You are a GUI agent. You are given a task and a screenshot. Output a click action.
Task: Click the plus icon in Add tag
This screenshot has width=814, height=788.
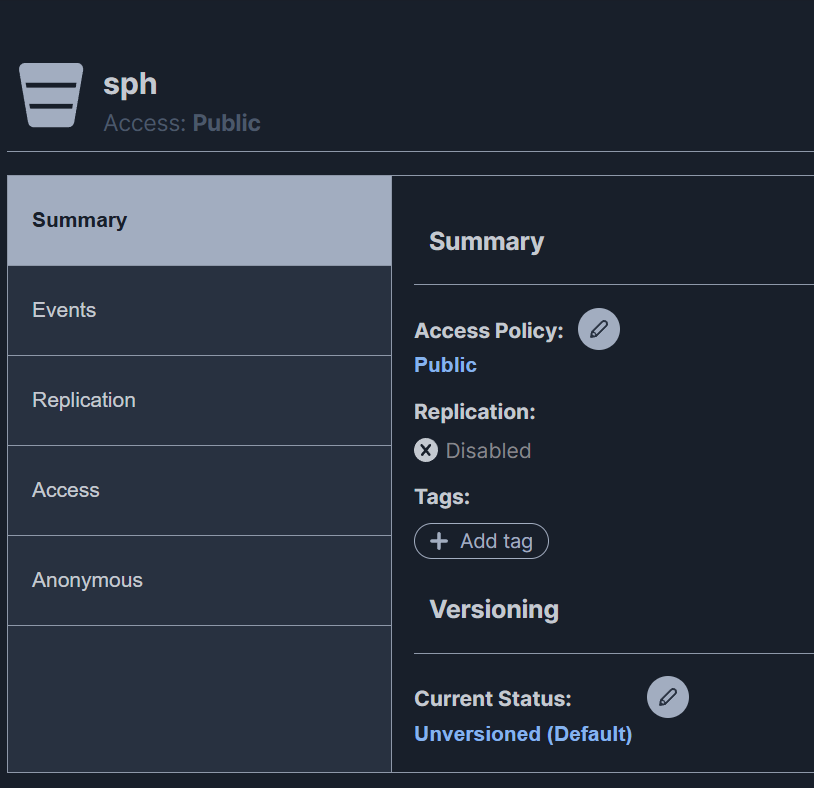click(438, 541)
